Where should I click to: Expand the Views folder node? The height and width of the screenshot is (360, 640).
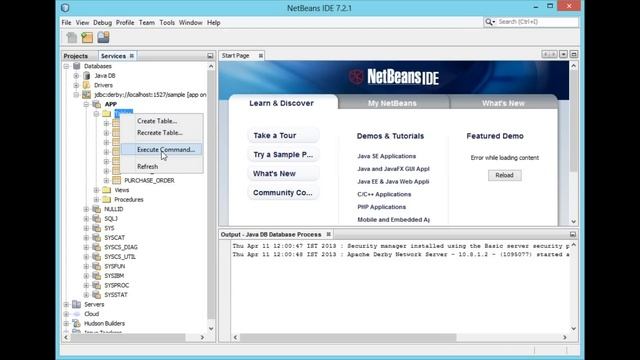pos(96,190)
